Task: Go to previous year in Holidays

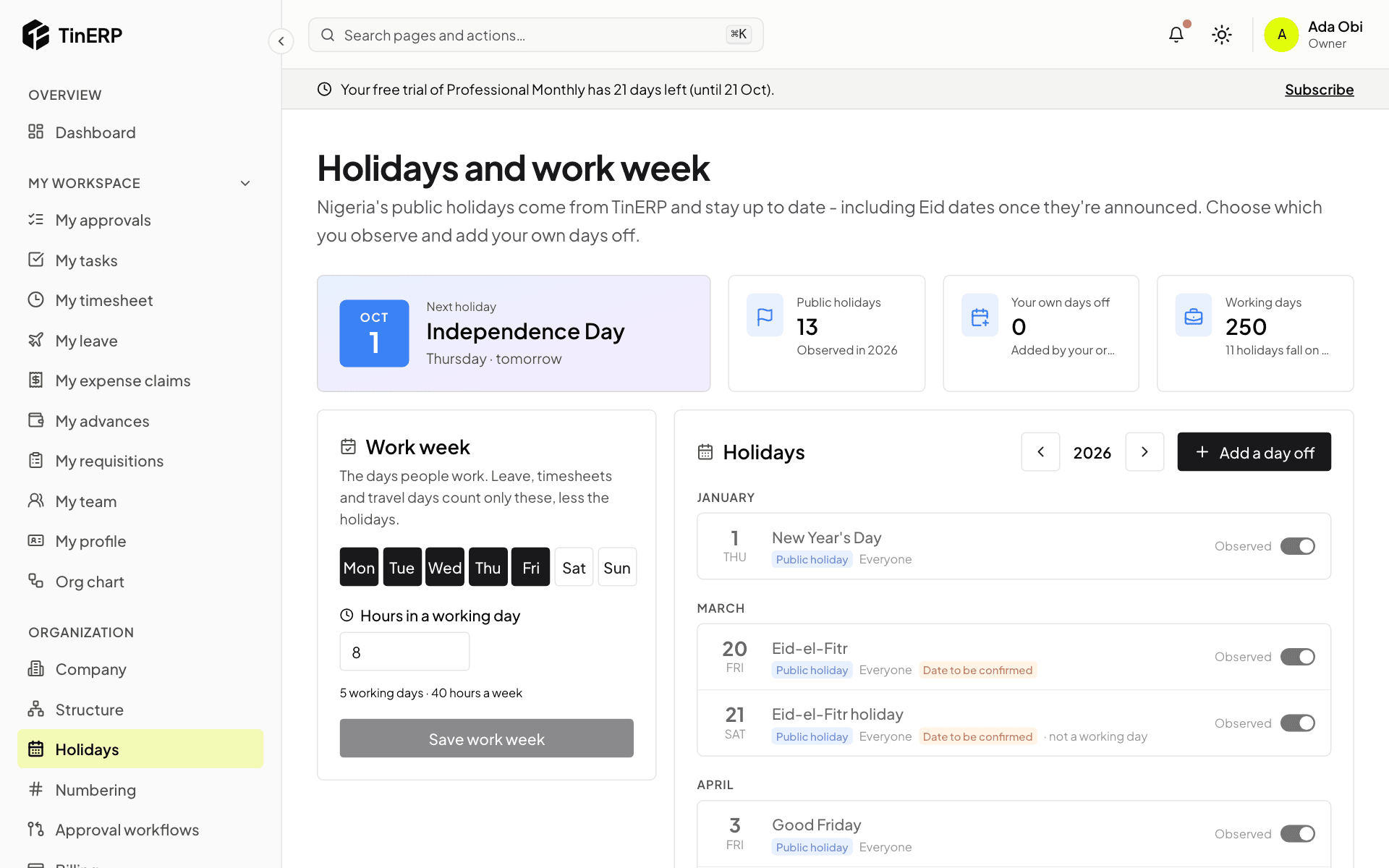Action: tap(1040, 452)
